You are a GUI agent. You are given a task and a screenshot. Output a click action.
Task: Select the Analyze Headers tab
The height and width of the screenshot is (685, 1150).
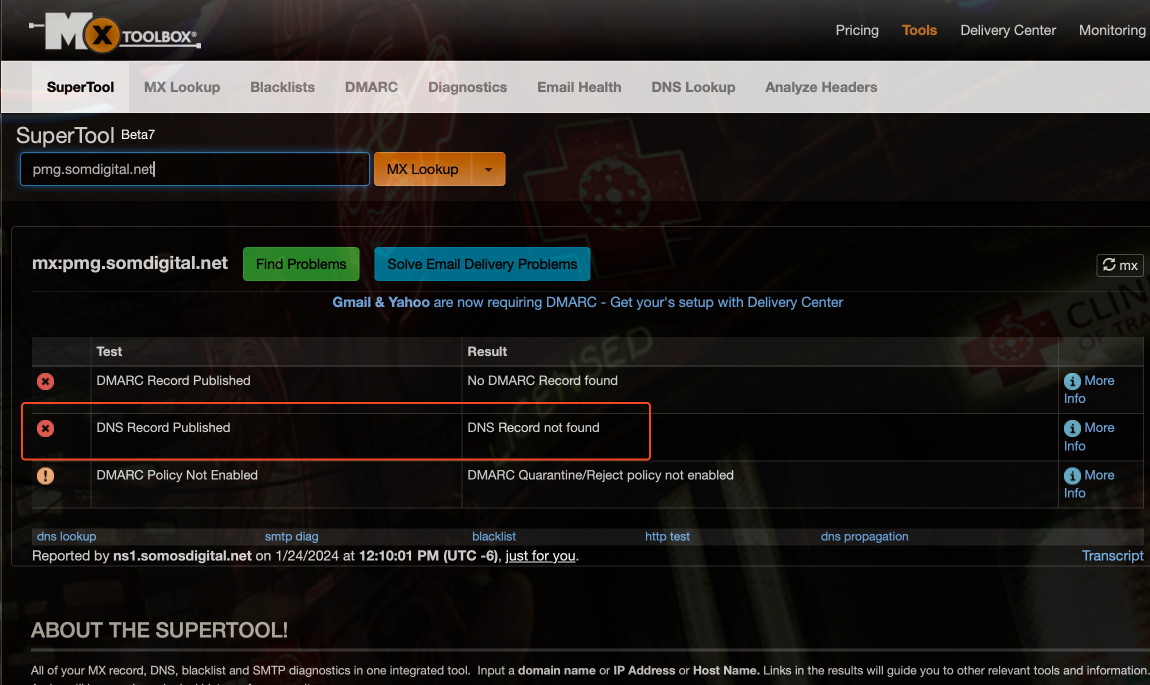(821, 87)
